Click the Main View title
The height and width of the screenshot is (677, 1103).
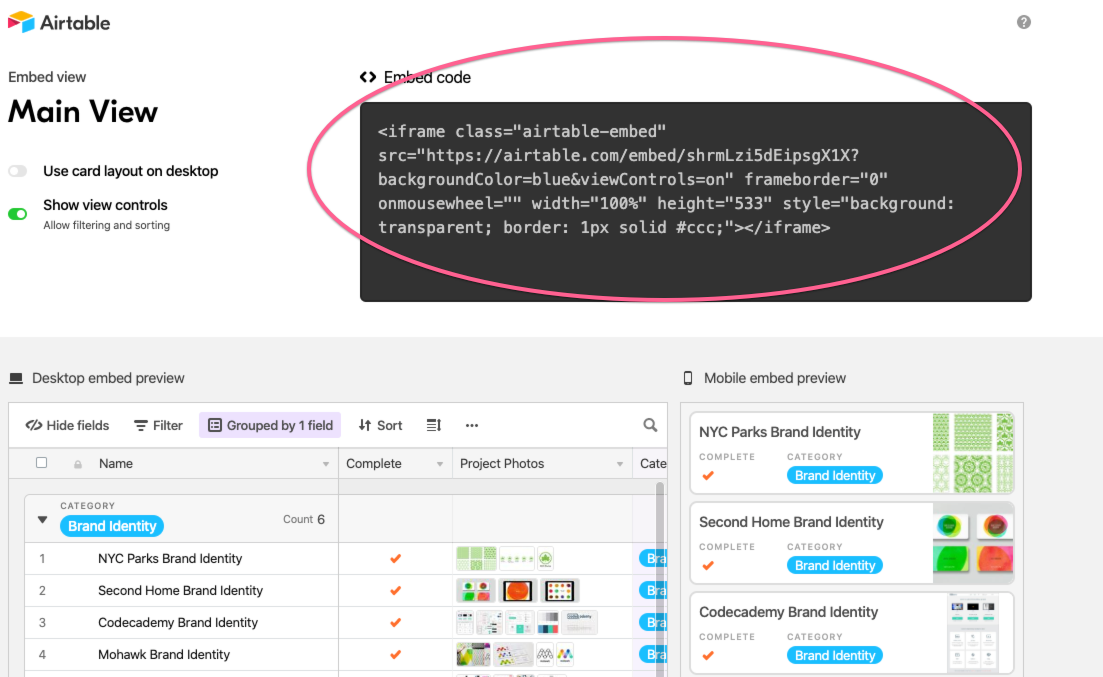82,111
